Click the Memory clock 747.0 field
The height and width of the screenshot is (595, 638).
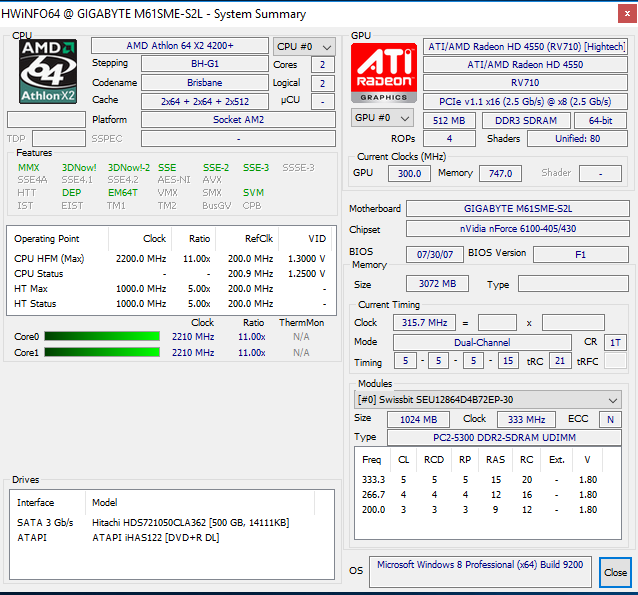500,173
